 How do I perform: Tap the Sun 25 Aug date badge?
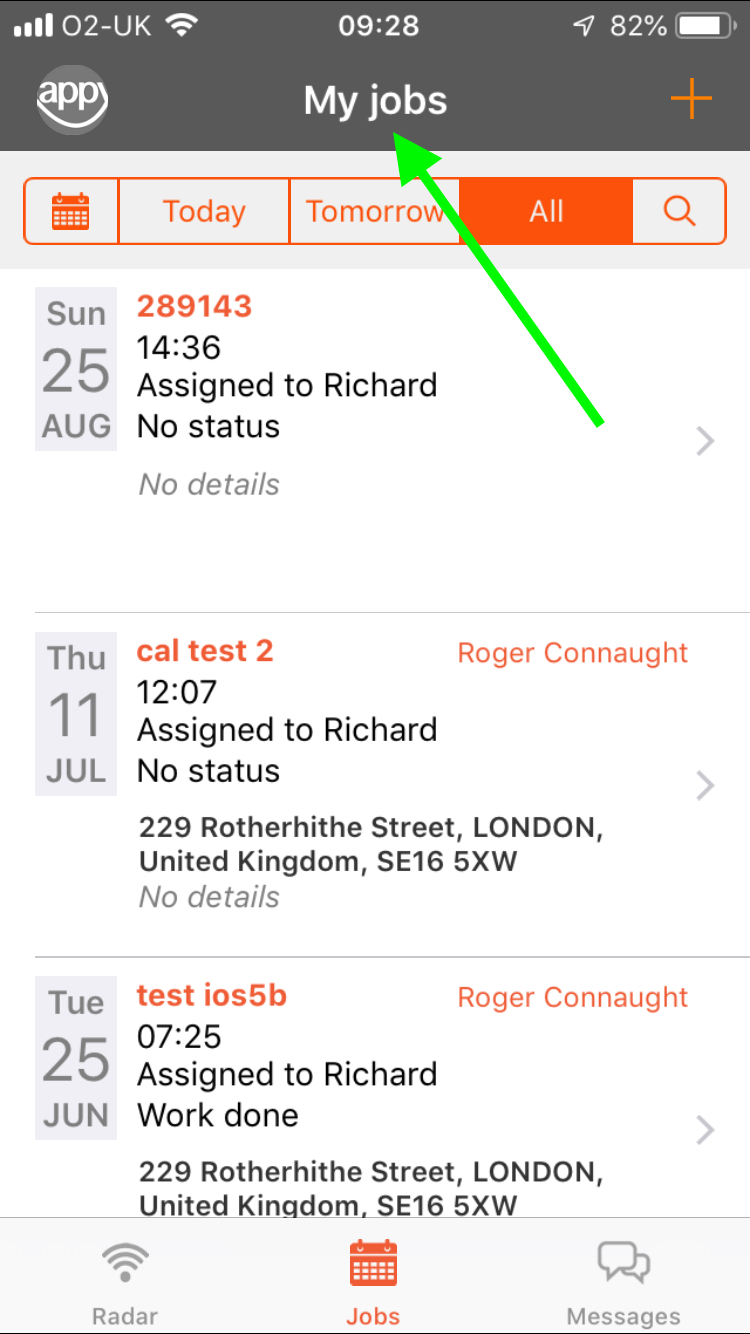coord(76,370)
